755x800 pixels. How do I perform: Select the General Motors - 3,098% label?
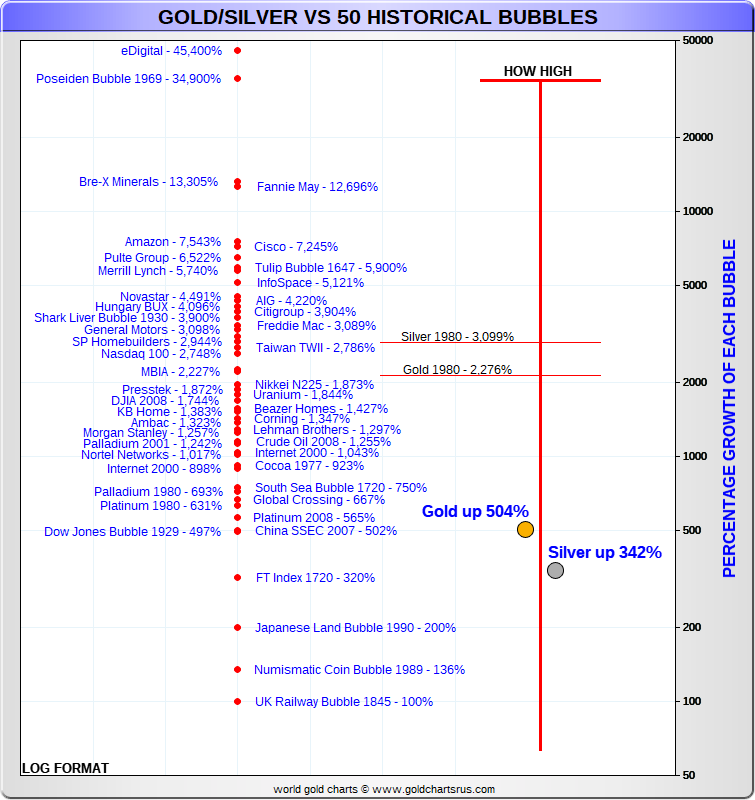(152, 330)
